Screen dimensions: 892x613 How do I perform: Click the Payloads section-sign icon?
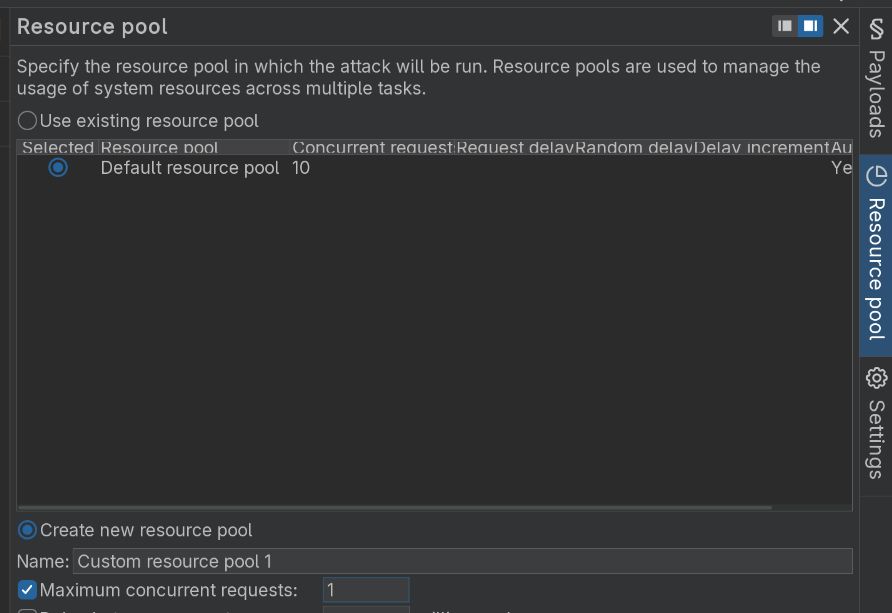(876, 31)
